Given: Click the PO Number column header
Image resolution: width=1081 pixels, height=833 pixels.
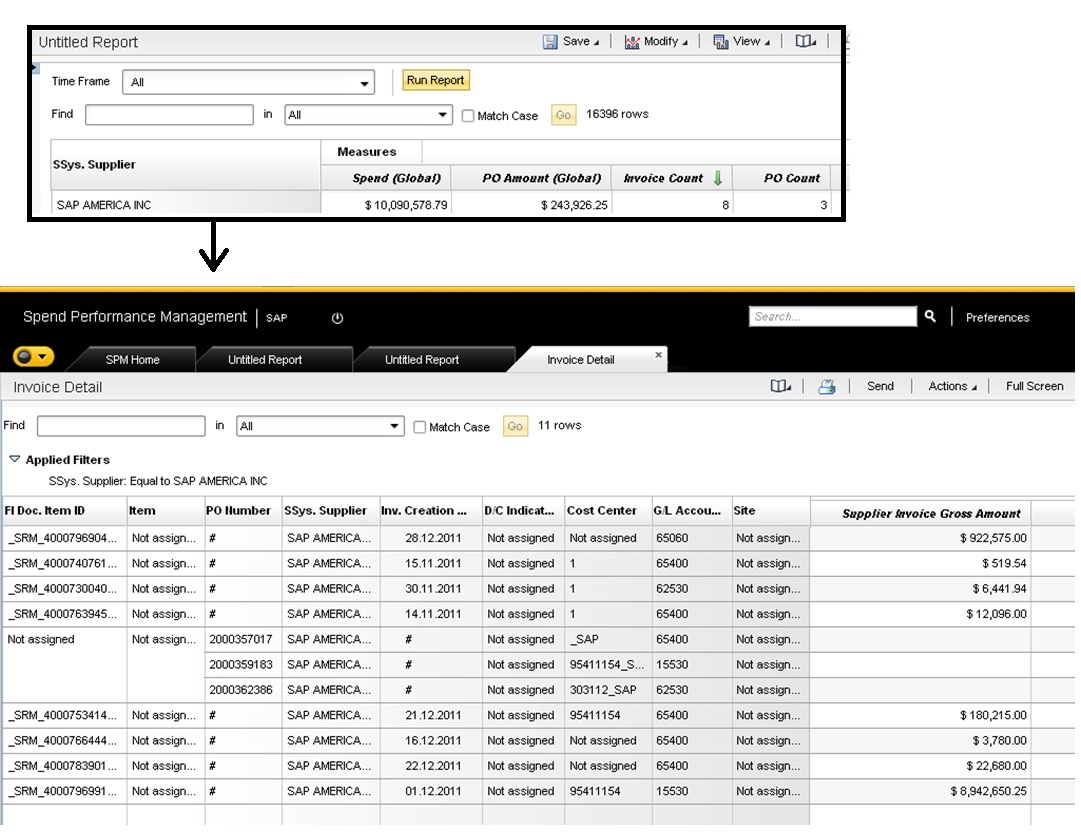Looking at the screenshot, I should 243,511.
